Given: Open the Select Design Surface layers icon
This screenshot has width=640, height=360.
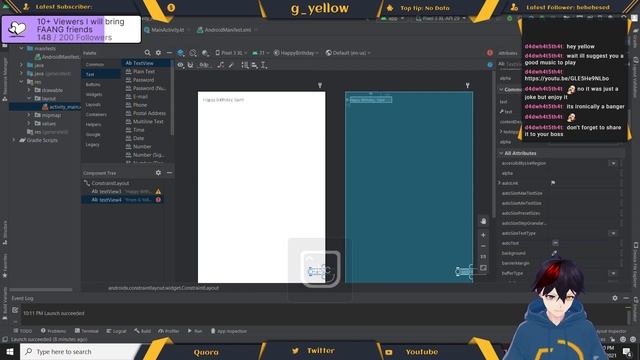Looking at the screenshot, I should click(181, 53).
